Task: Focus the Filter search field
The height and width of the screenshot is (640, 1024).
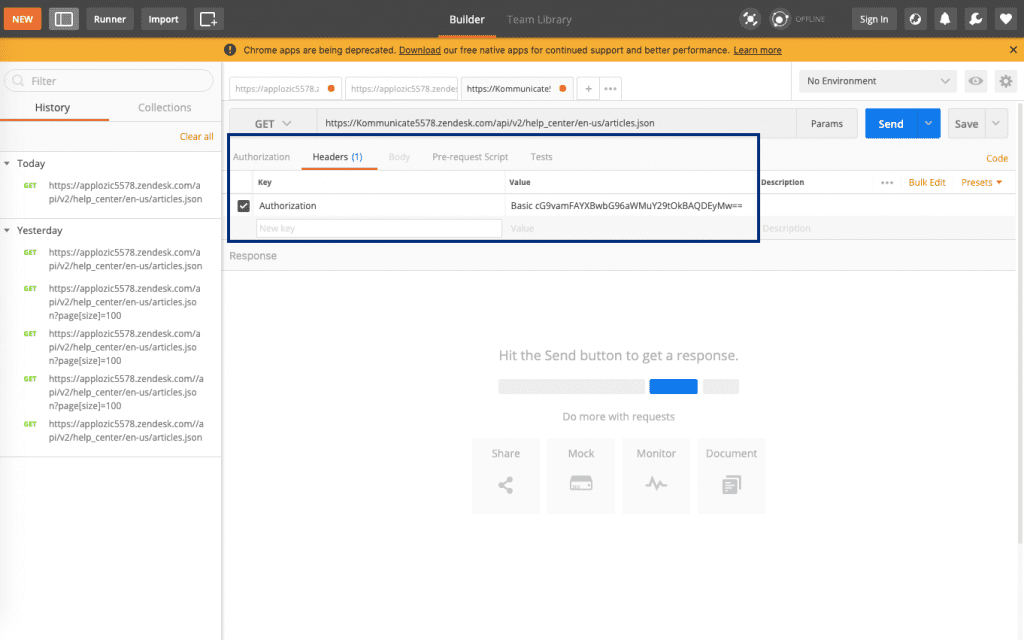Action: (109, 81)
